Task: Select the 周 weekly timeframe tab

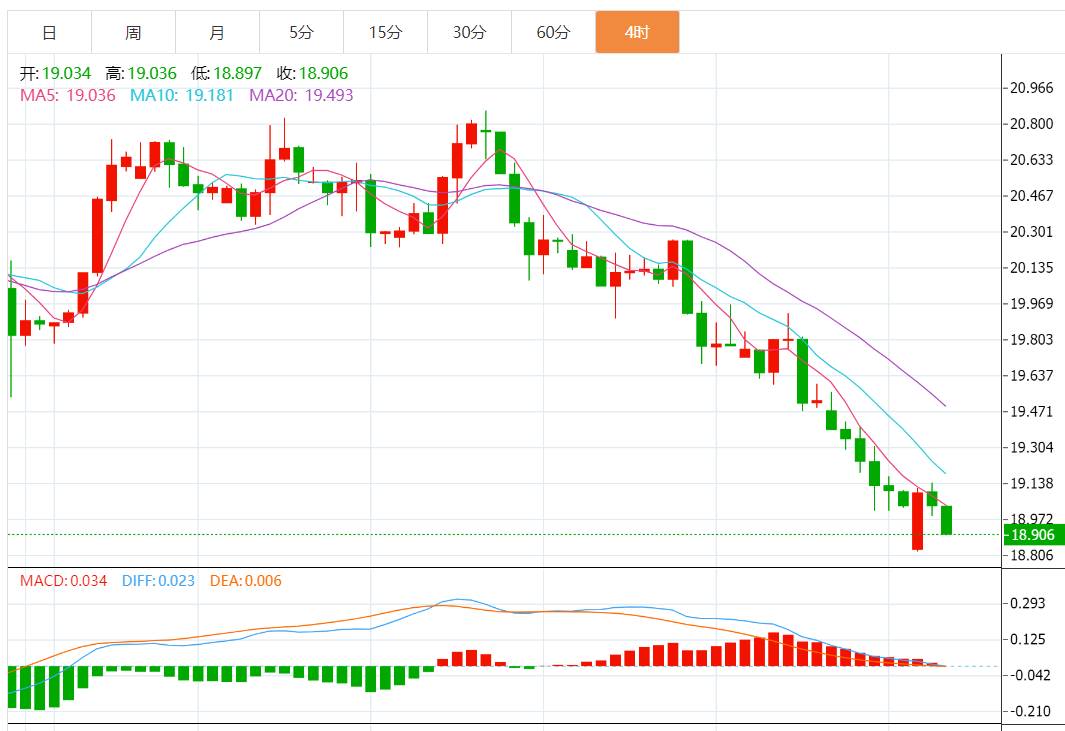Action: pyautogui.click(x=133, y=32)
